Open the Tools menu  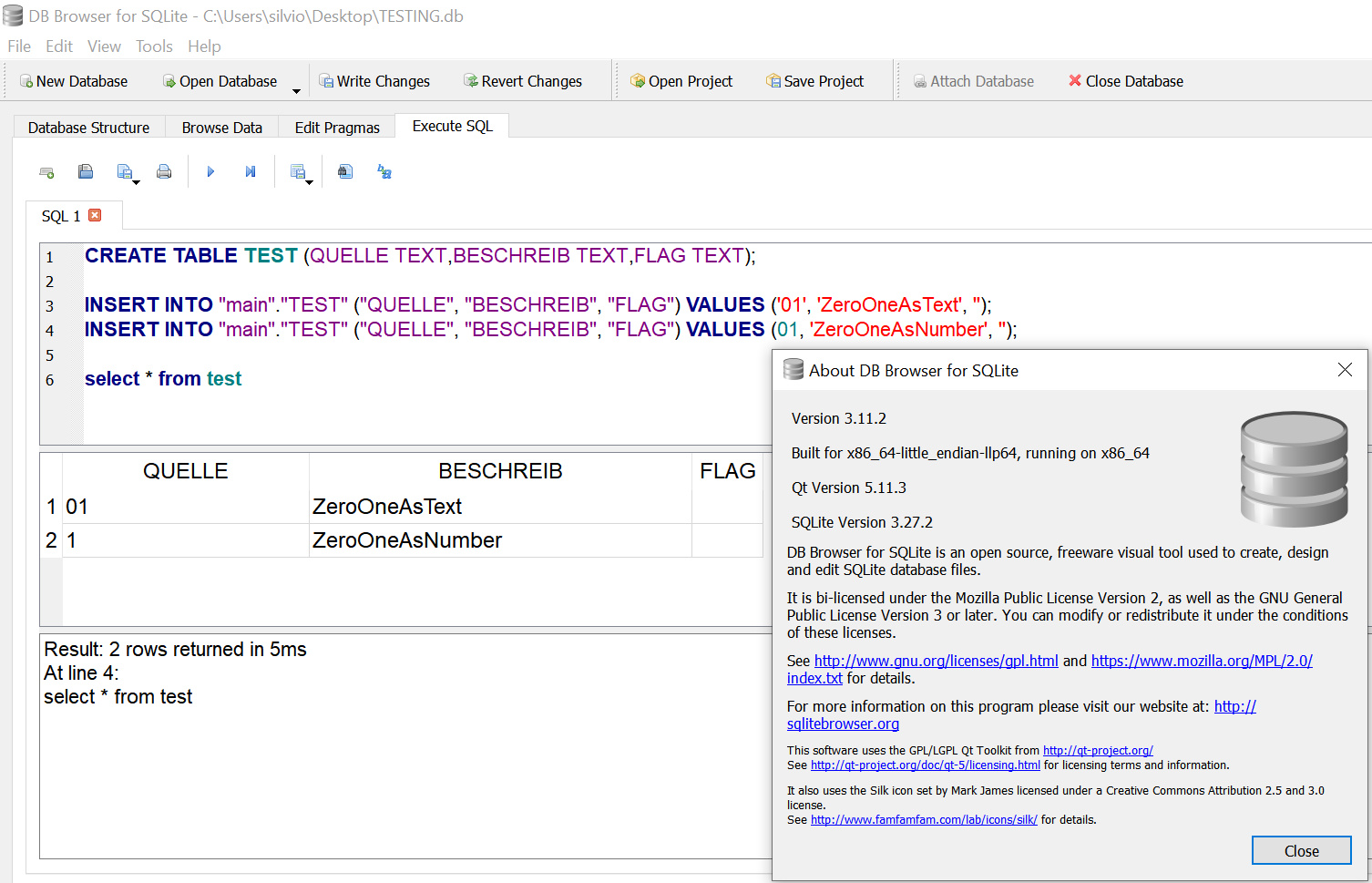point(153,46)
